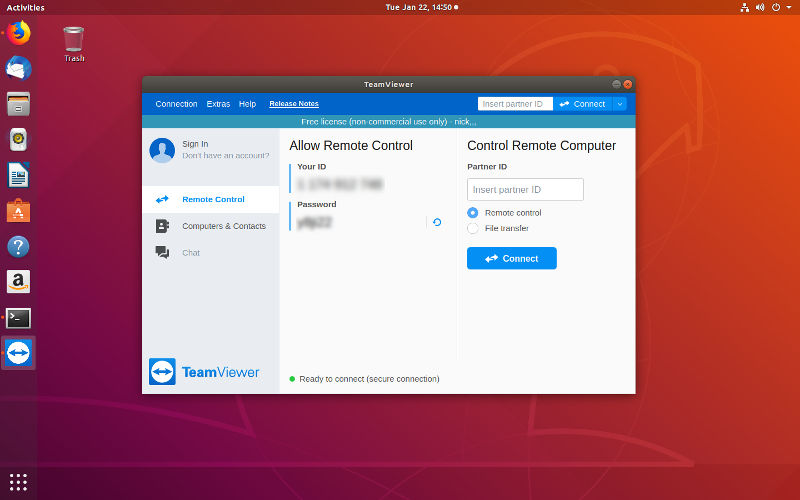Click the Chat bubbles icon
This screenshot has height=500, width=800.
point(162,253)
